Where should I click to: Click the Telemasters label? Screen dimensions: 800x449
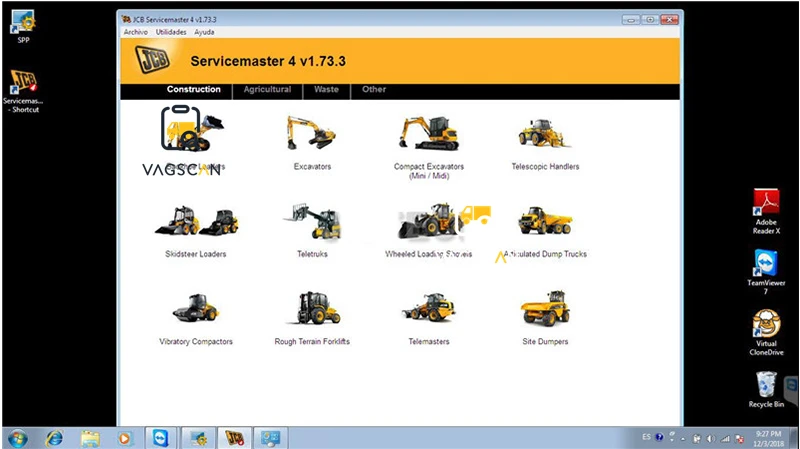(x=429, y=341)
